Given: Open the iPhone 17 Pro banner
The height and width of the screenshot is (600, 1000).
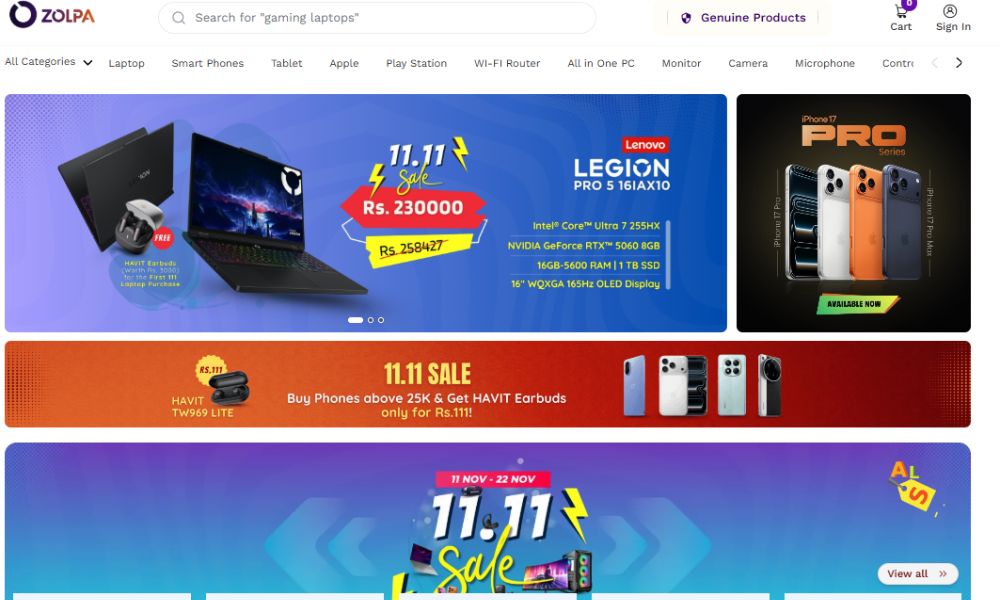Looking at the screenshot, I should [x=853, y=213].
